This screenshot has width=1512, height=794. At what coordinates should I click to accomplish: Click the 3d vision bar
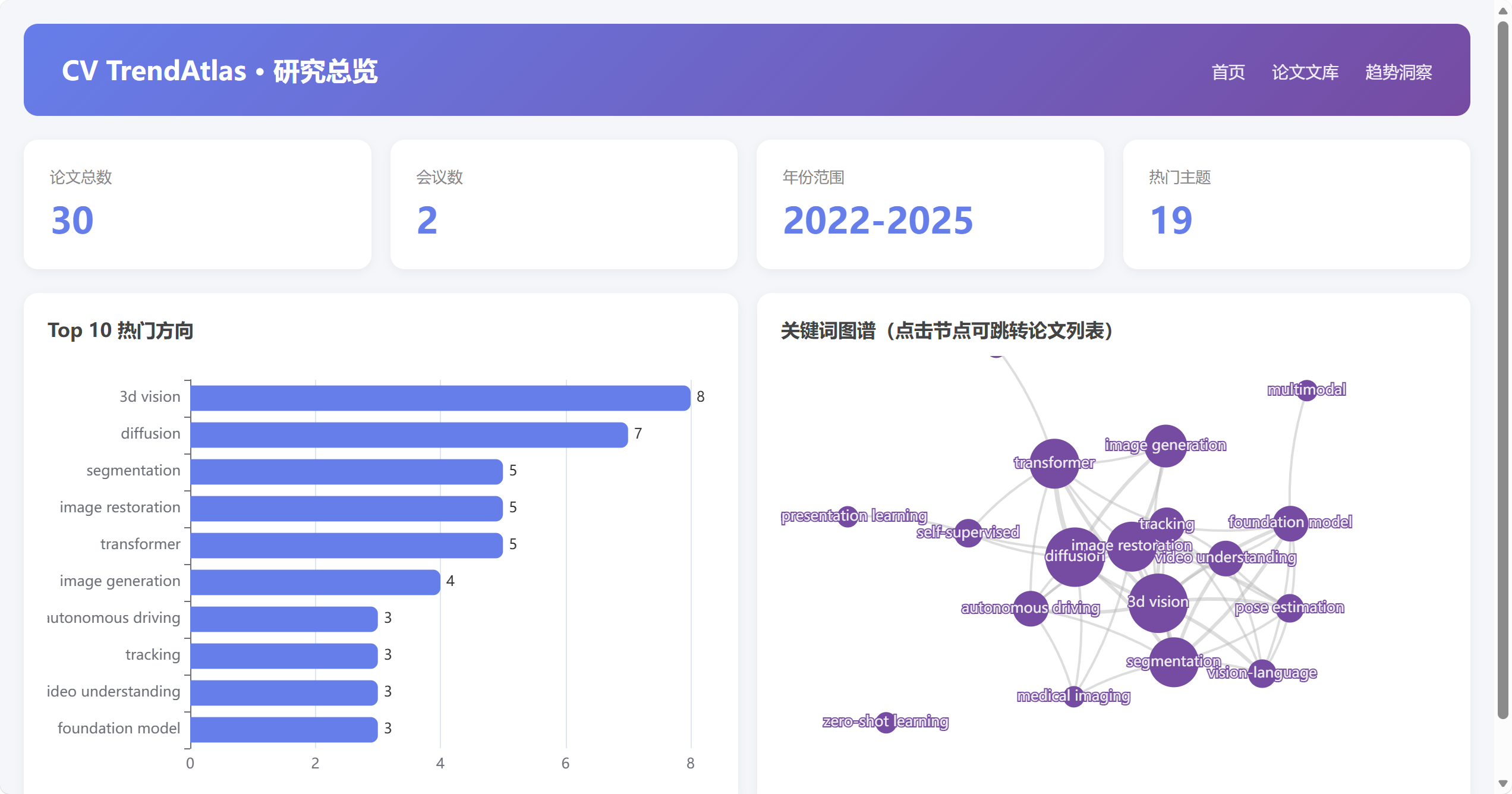click(440, 398)
